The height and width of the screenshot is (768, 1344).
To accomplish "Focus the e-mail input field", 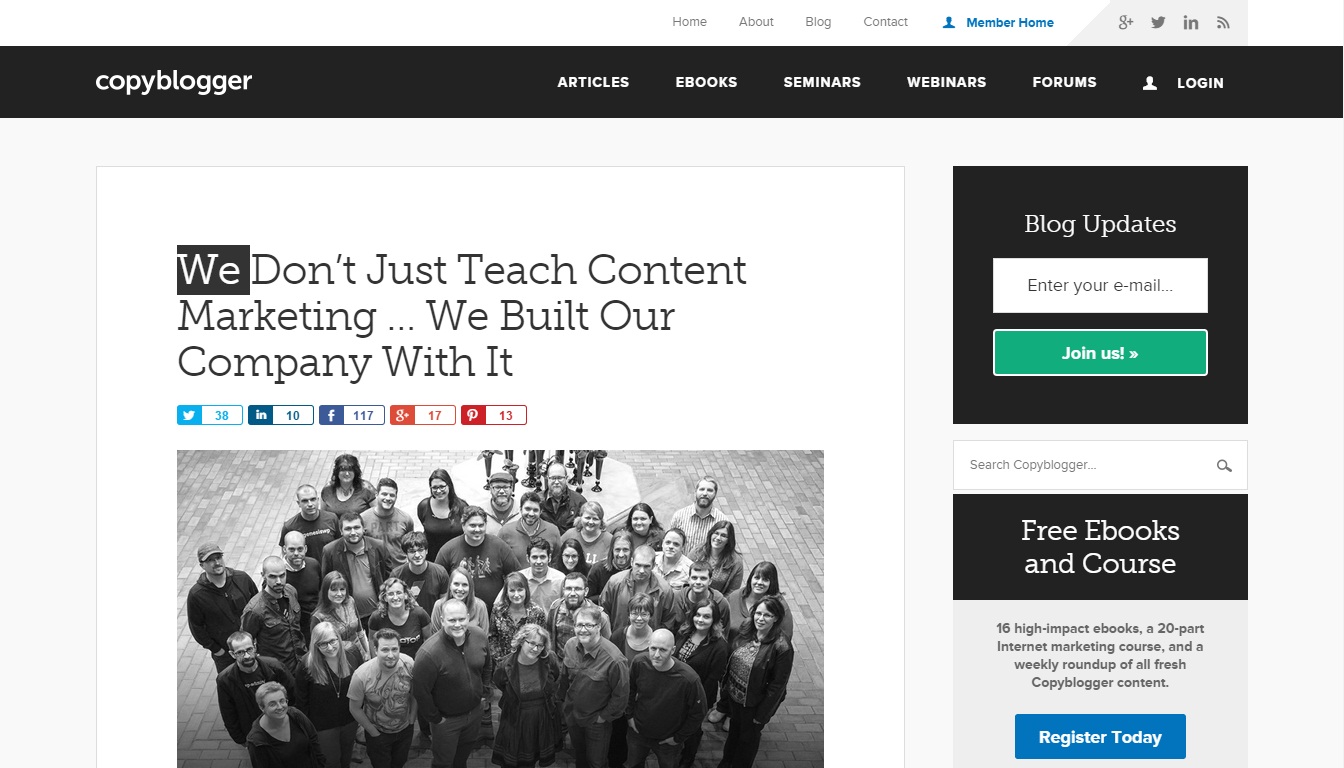I will [x=1100, y=285].
